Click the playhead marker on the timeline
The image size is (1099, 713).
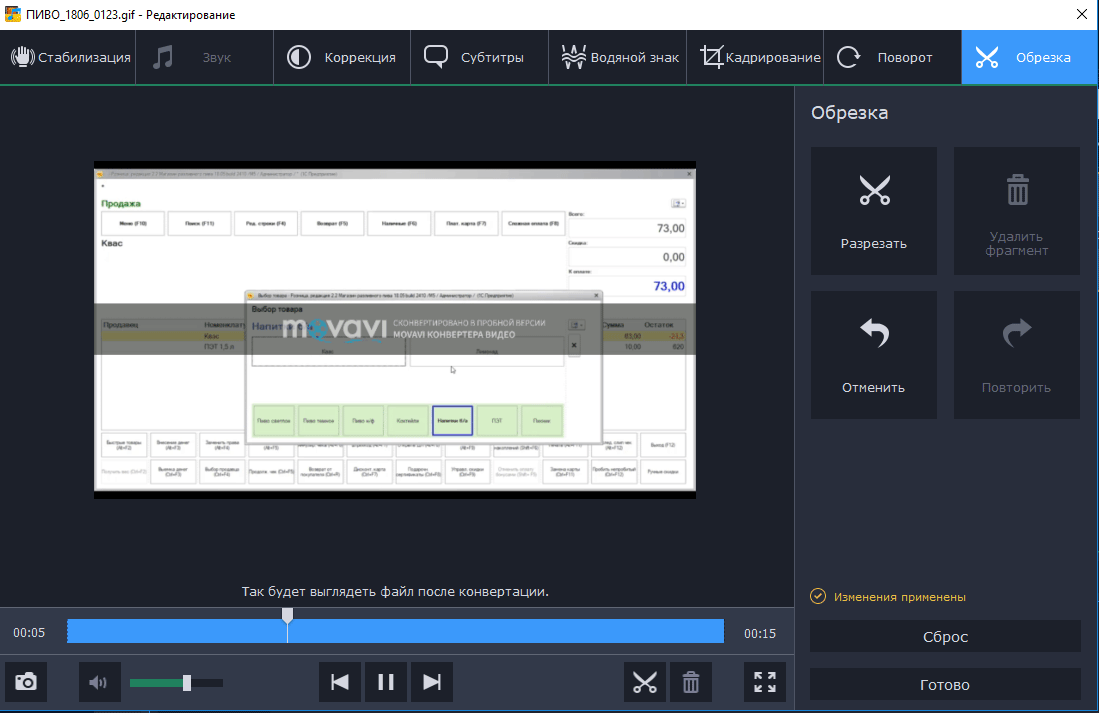pos(287,615)
